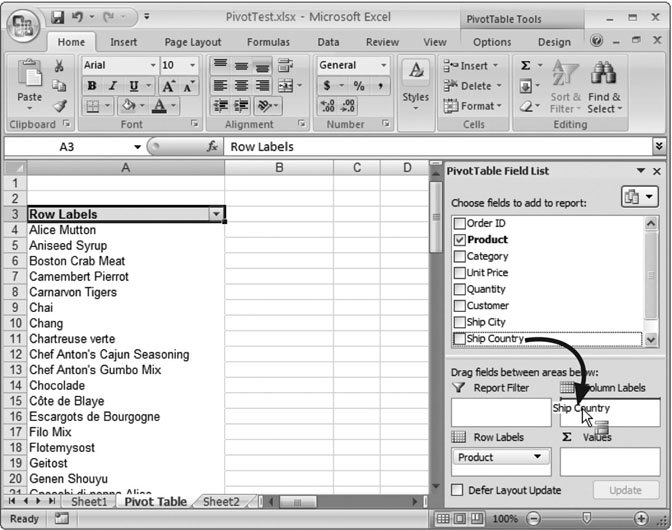The image size is (672, 530).
Task: Click the Update button
Action: point(625,490)
